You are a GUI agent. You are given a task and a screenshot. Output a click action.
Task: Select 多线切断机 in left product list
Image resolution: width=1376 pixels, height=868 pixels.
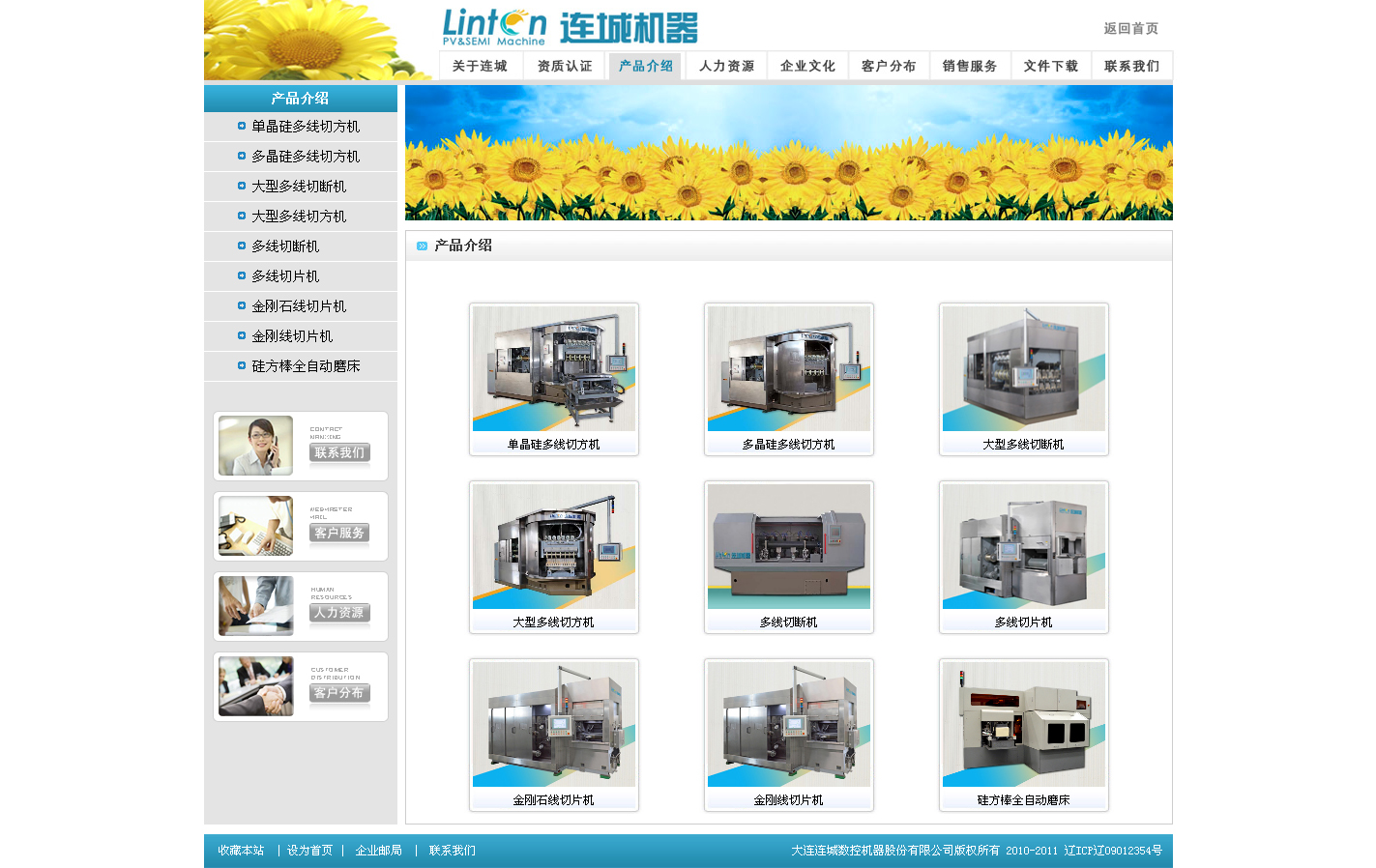[x=285, y=246]
